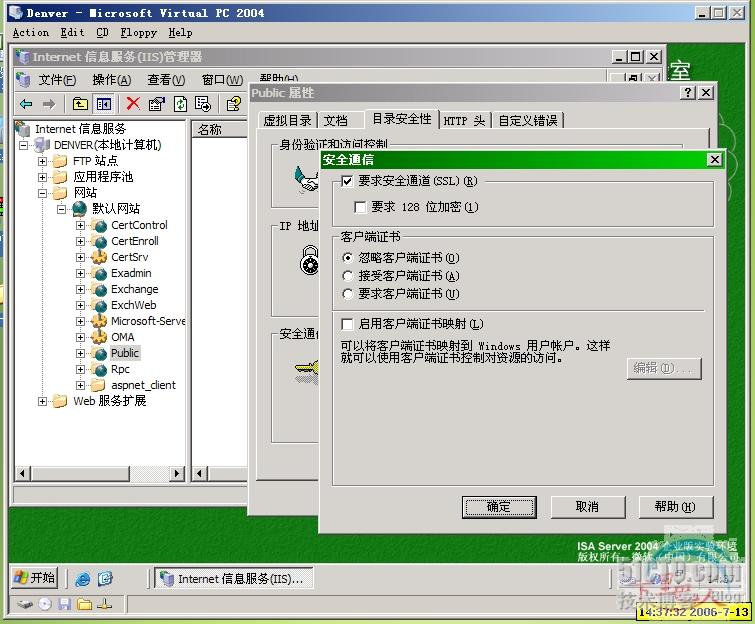The image size is (755, 624).
Task: Open the Virtual PC CD menu
Action: pyautogui.click(x=102, y=32)
